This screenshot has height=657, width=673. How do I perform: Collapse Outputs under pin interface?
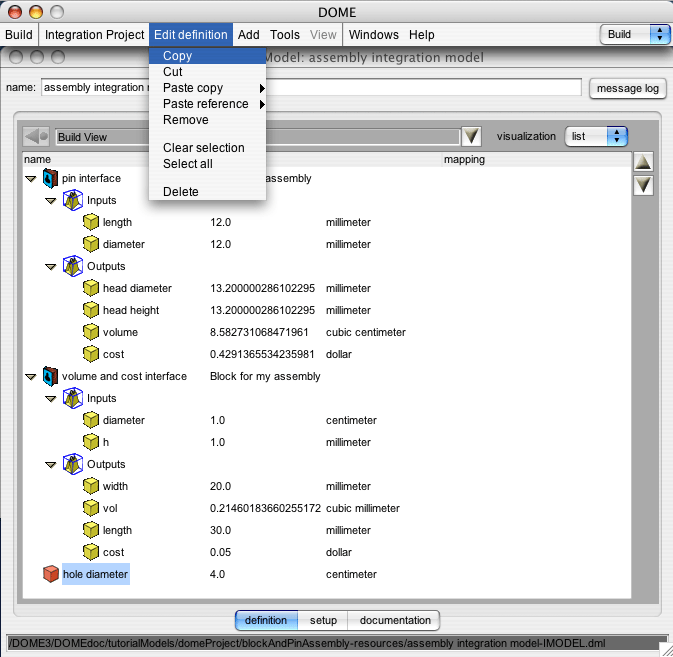coord(51,266)
